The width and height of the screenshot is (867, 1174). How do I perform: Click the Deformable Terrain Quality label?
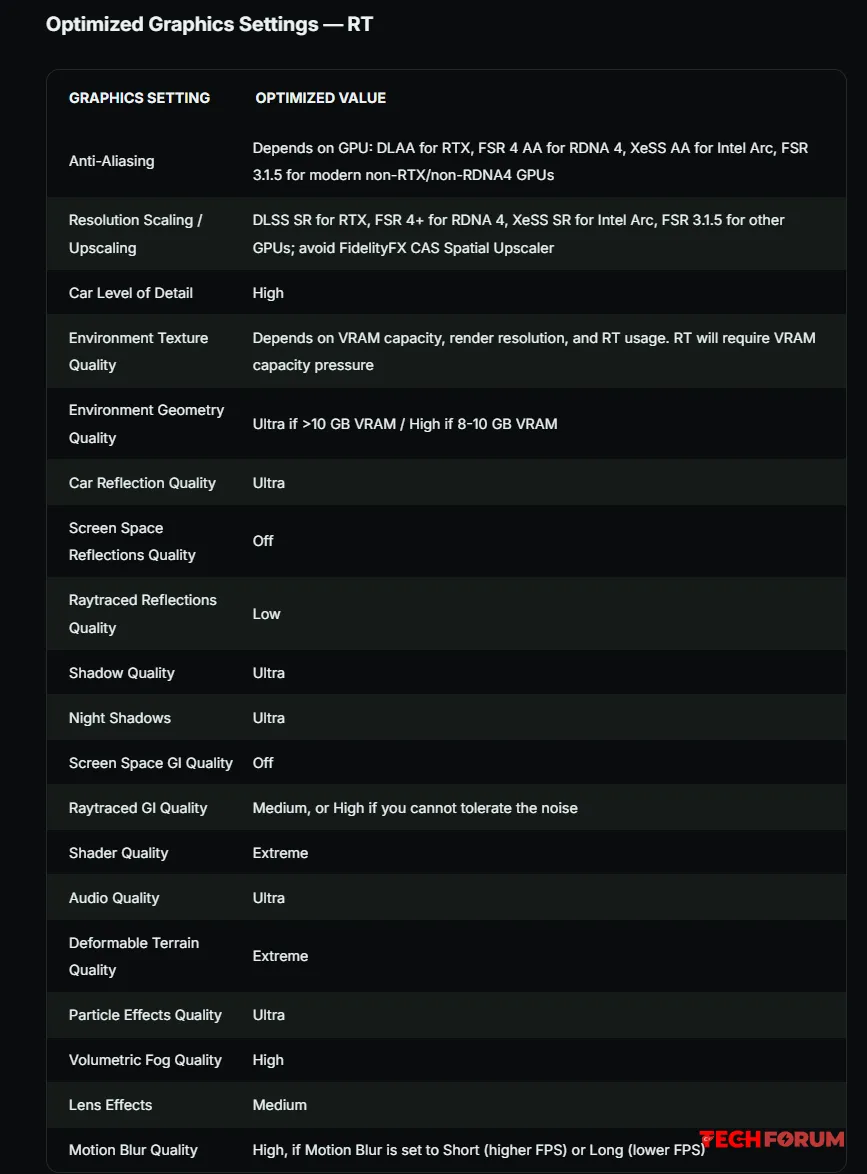[134, 956]
